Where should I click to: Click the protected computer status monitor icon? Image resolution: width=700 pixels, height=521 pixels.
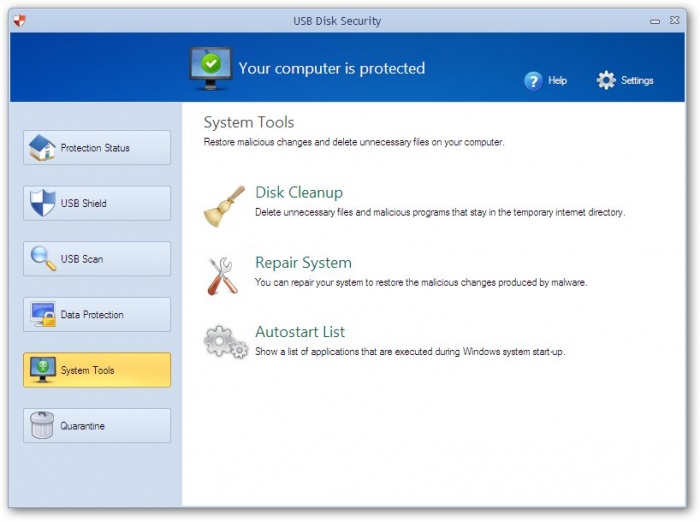pos(211,69)
